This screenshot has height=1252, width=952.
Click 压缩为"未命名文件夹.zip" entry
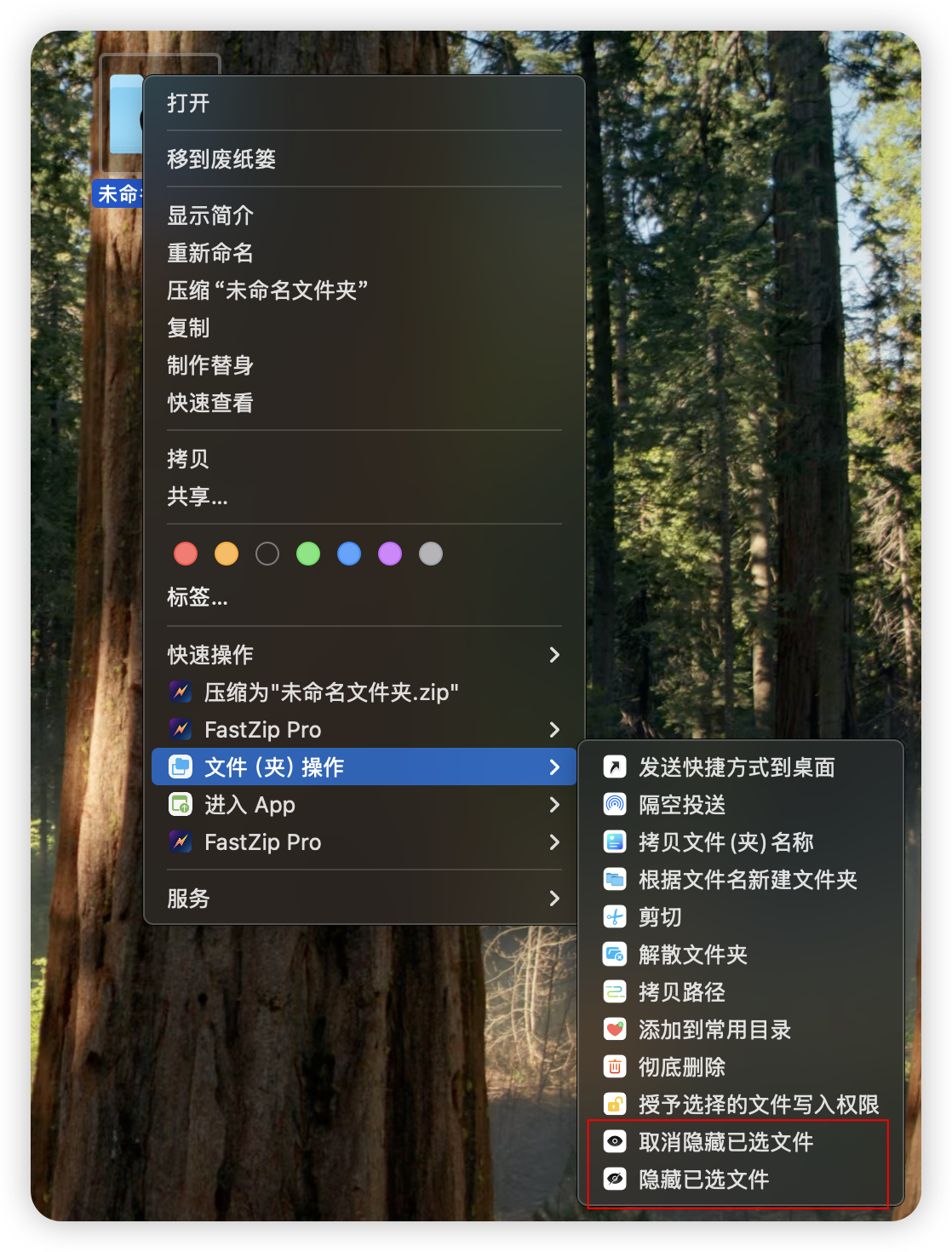331,692
